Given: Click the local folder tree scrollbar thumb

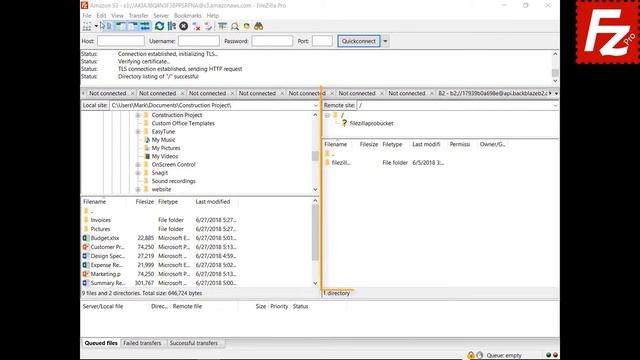Looking at the screenshot, I should click(x=315, y=156).
